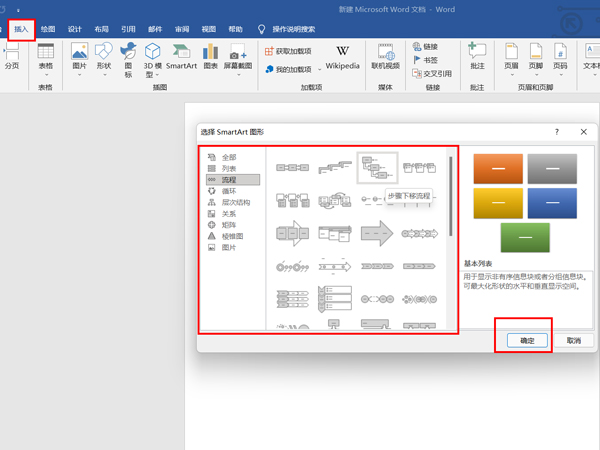Open the Wikipedia add-in

coord(342,56)
